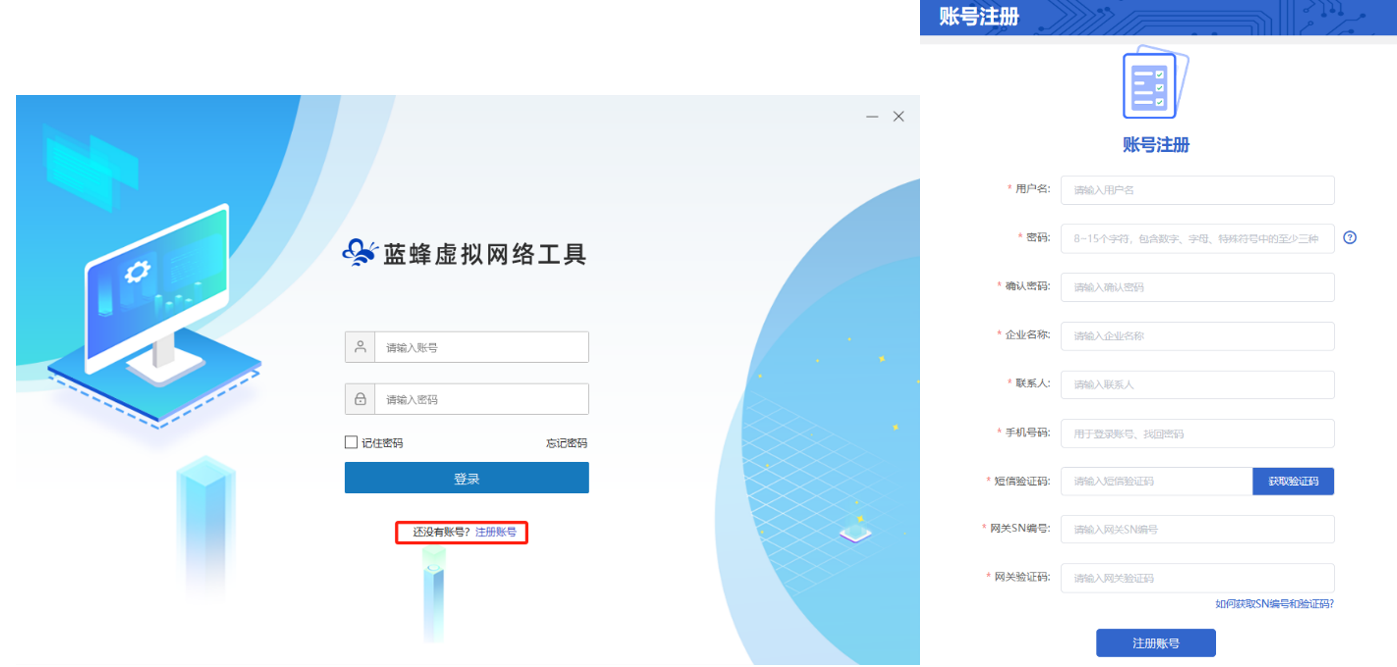Click the 注册账号 submit button
The width and height of the screenshot is (1397, 667).
pos(1156,643)
